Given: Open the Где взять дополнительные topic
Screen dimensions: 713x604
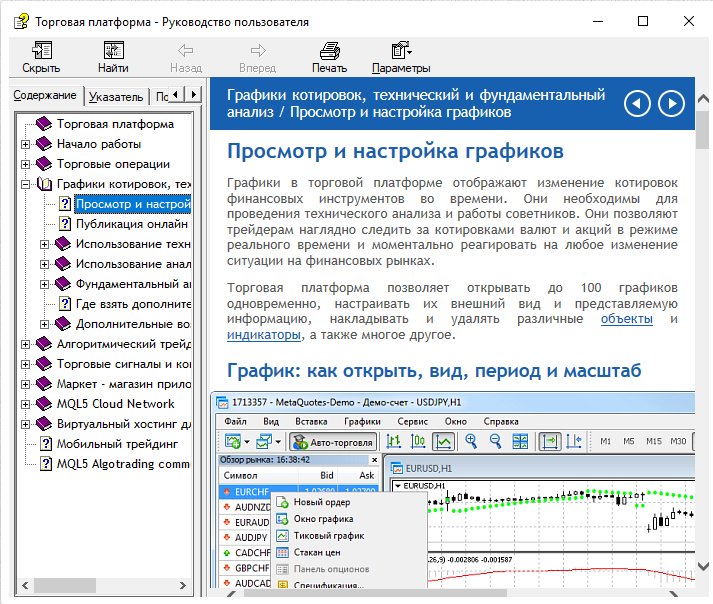Looking at the screenshot, I should click(133, 304).
